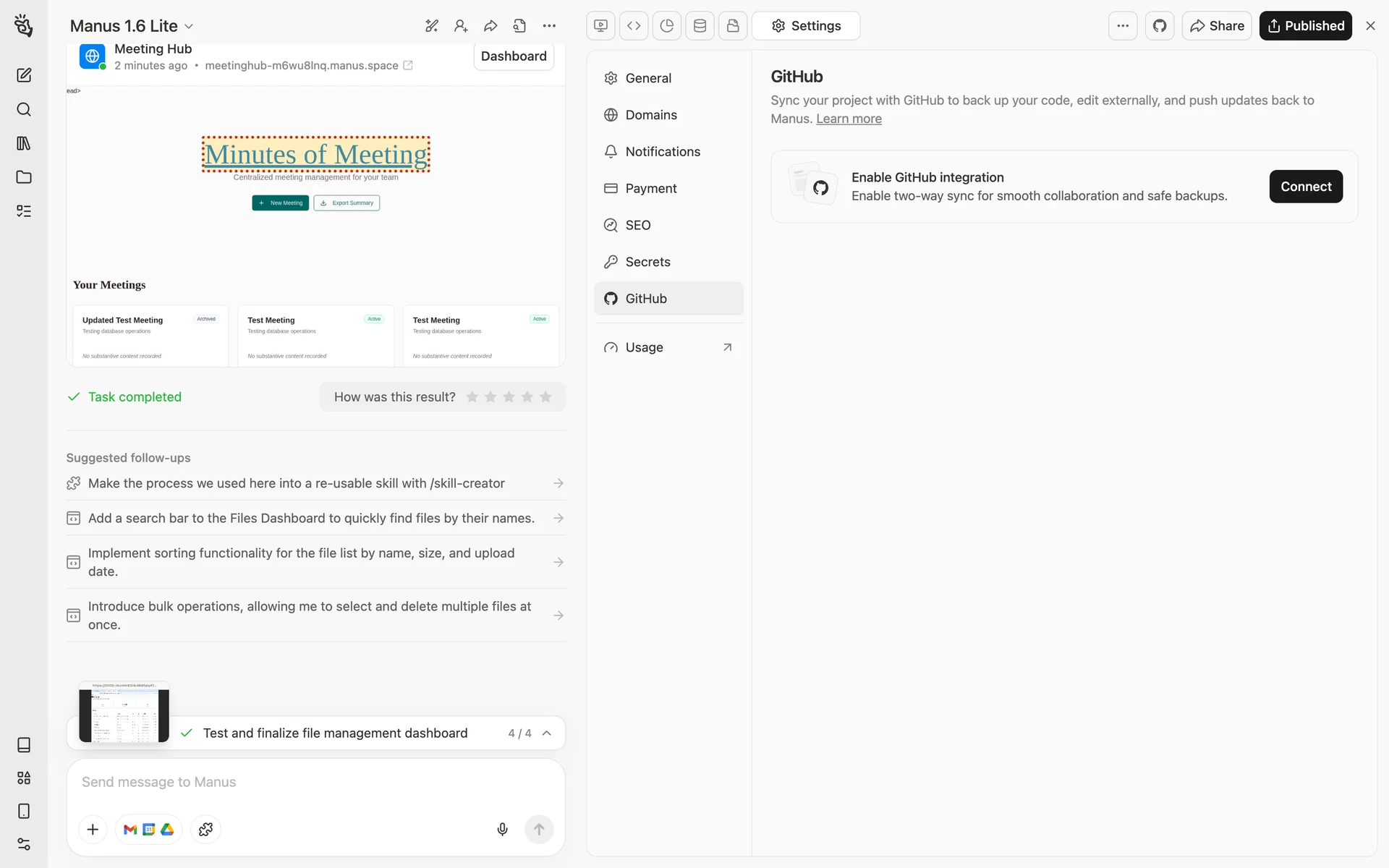
Task: Choose the search bar follow-up suggestion
Action: click(x=311, y=518)
